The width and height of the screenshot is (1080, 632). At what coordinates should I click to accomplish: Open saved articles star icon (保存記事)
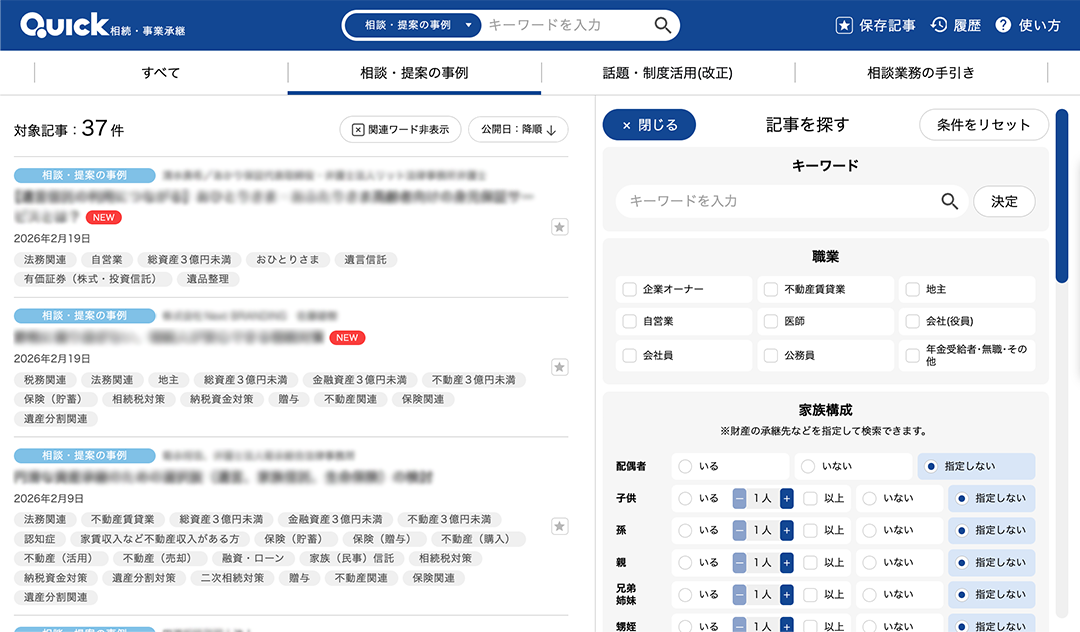tap(844, 25)
